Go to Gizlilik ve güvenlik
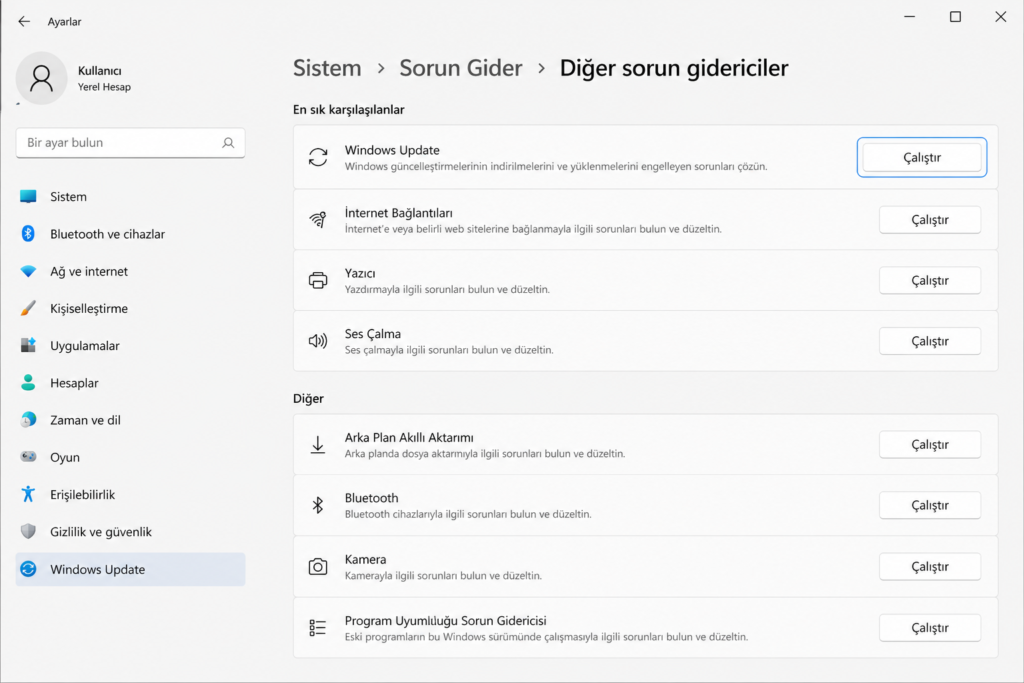Viewport: 1024px width, 683px height. coord(131,532)
